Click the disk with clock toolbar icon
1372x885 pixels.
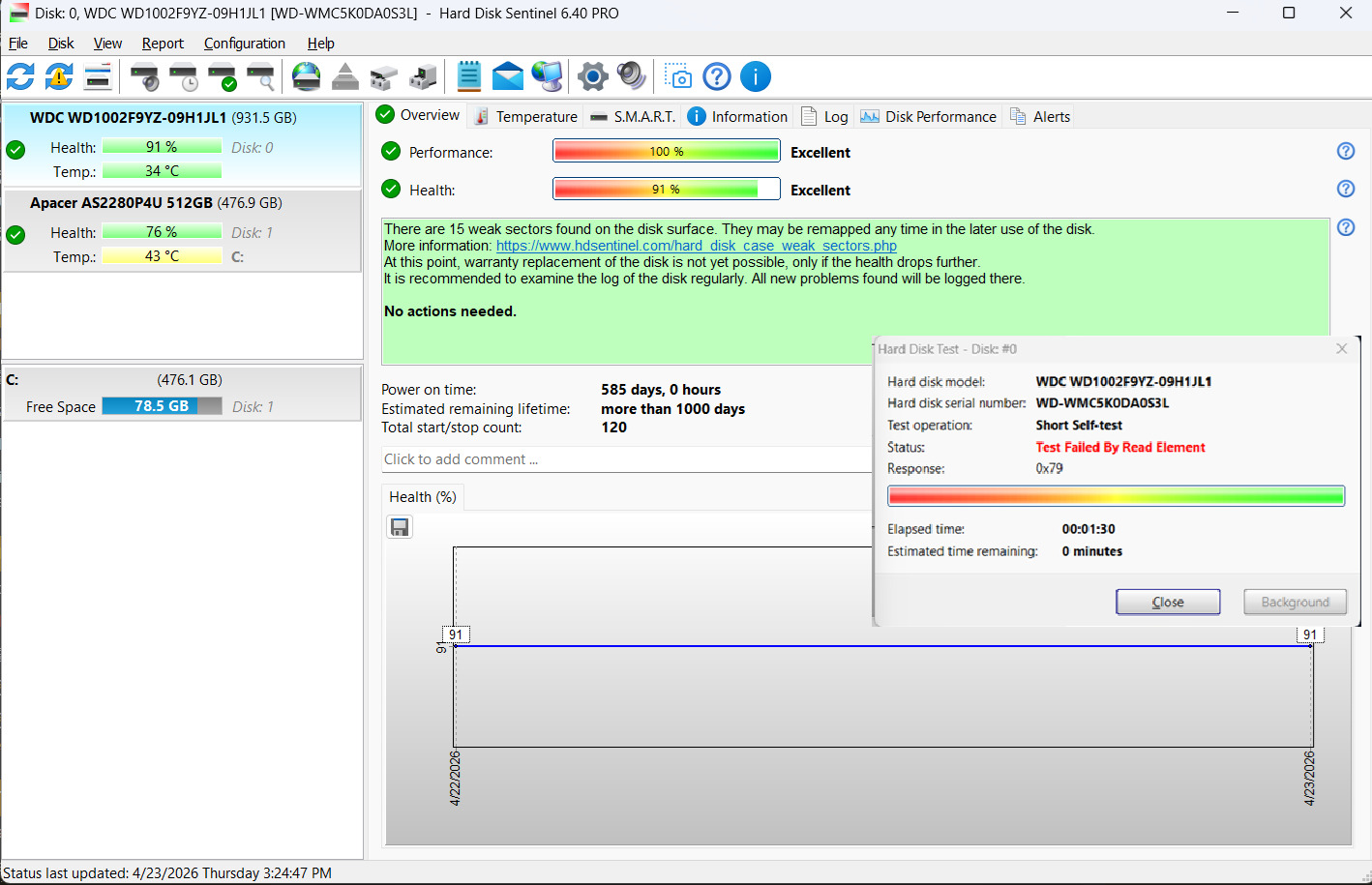click(x=183, y=76)
